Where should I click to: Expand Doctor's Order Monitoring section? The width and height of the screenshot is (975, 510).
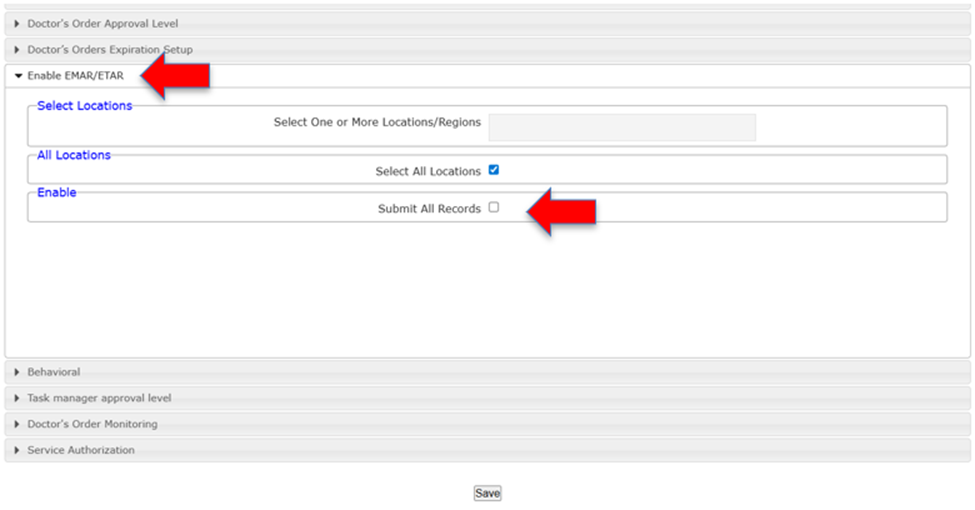[x=487, y=424]
